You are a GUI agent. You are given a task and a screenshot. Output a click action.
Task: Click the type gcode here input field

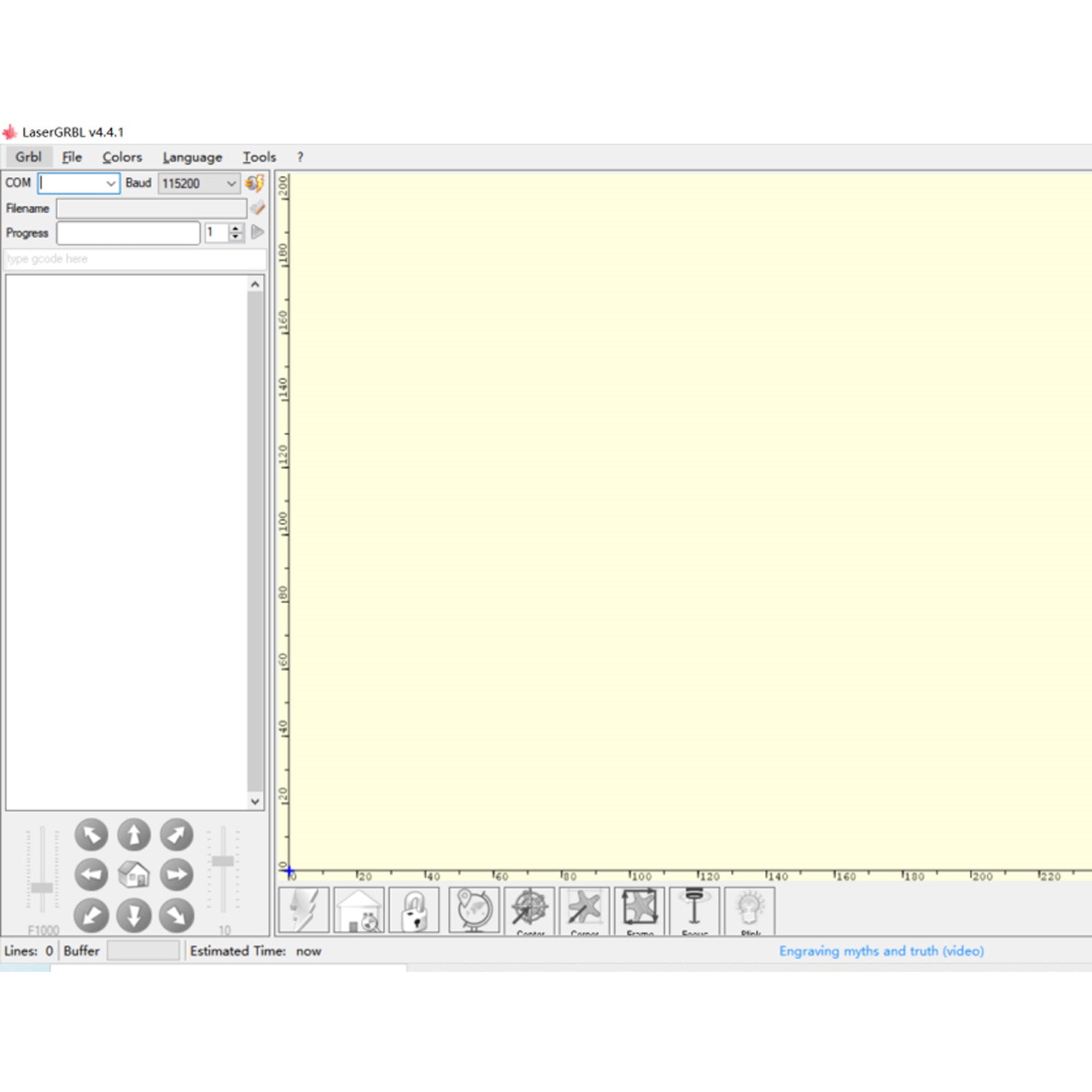pyautogui.click(x=135, y=259)
